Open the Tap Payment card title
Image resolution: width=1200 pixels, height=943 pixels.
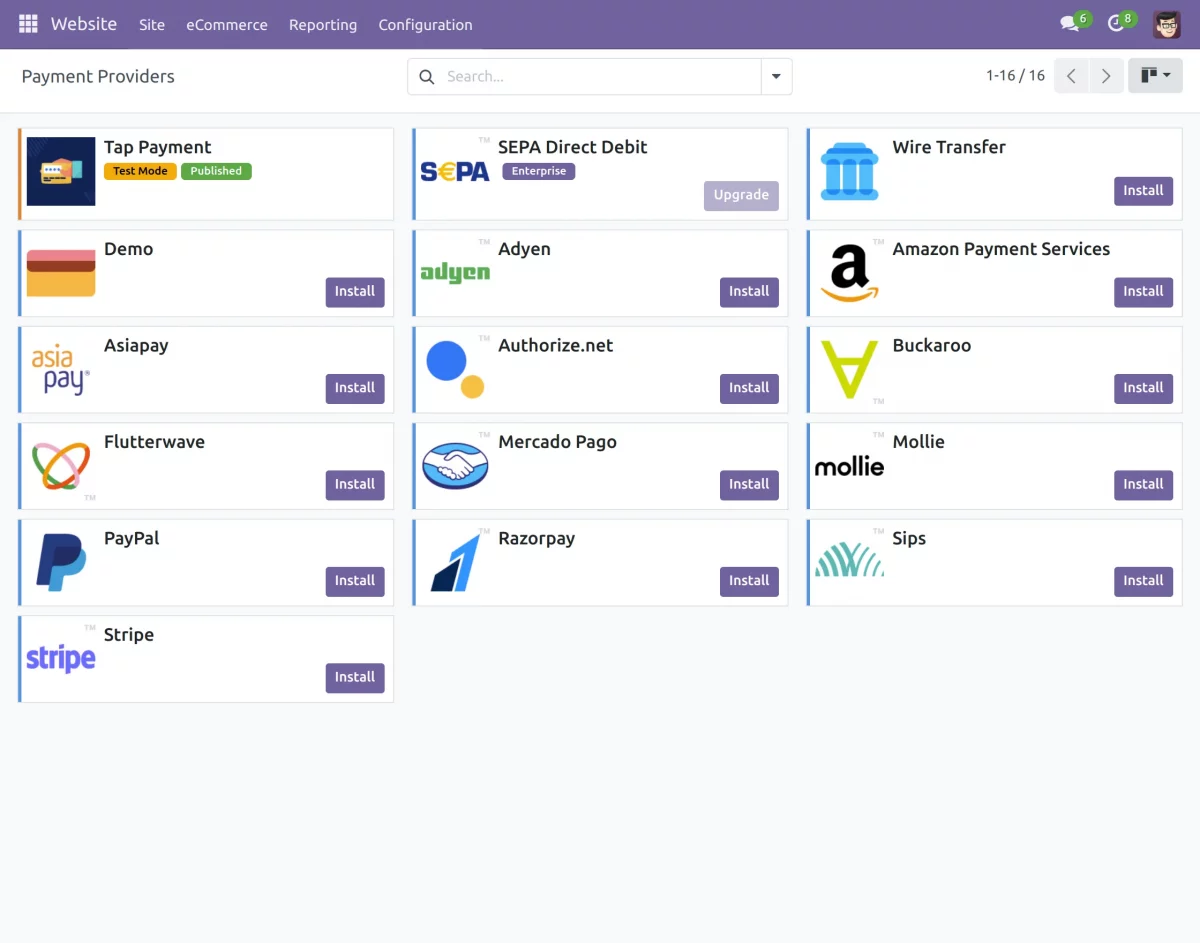tap(158, 148)
